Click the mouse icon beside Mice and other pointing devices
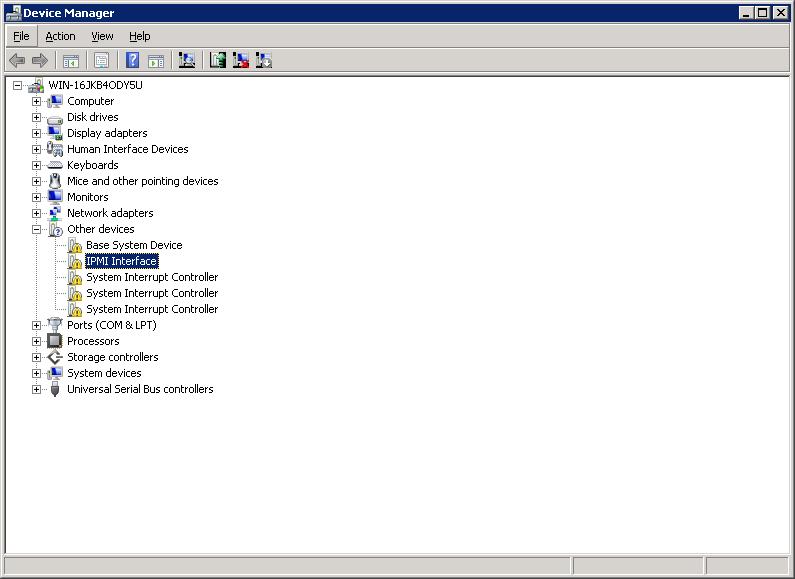The width and height of the screenshot is (795, 579). click(55, 181)
